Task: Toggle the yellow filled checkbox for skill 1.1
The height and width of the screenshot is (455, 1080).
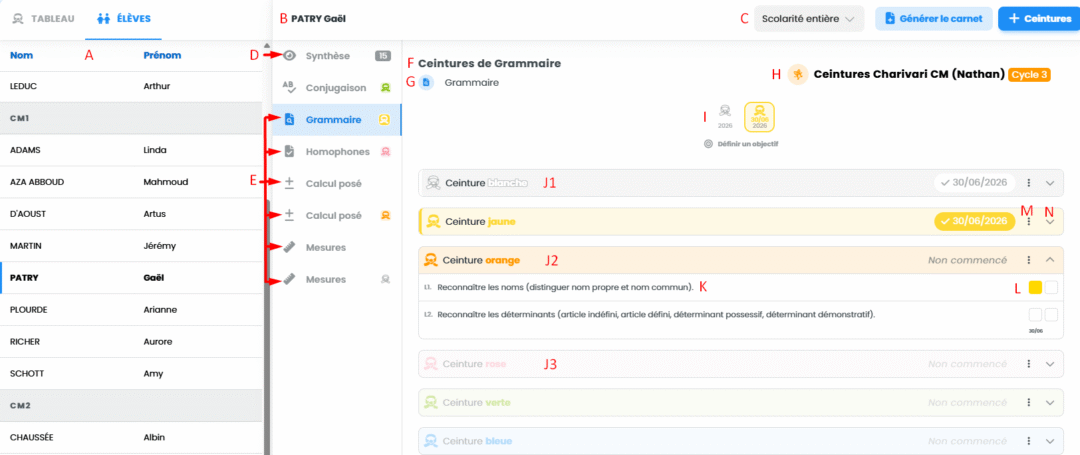Action: (1035, 288)
